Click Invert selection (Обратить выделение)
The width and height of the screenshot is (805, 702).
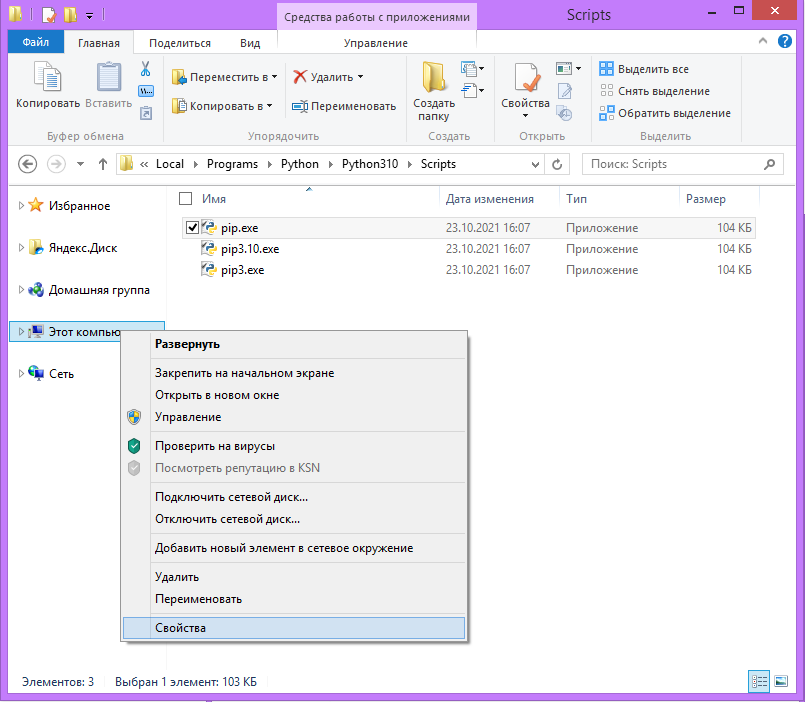coord(665,113)
